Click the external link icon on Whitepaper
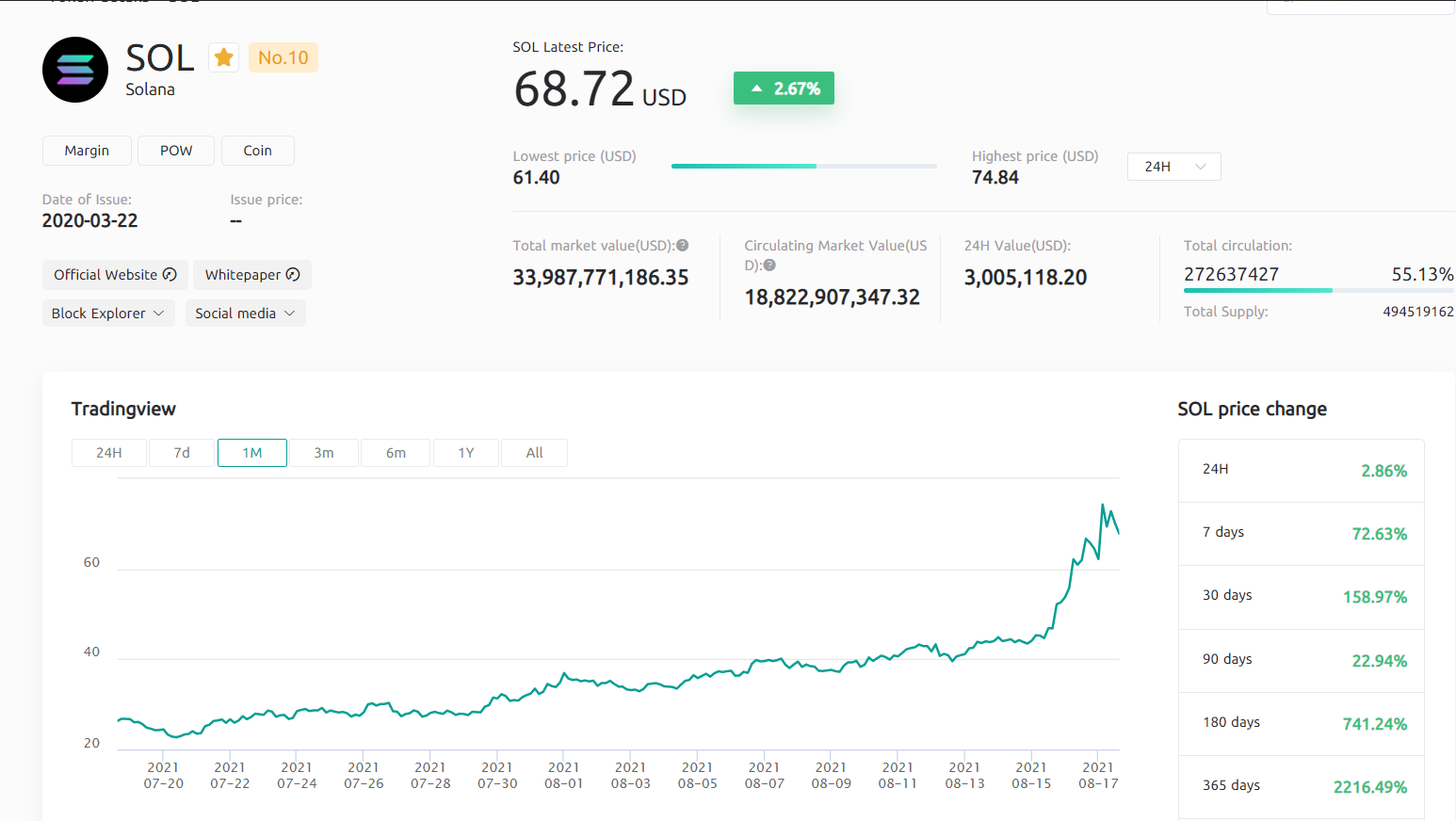 [293, 274]
